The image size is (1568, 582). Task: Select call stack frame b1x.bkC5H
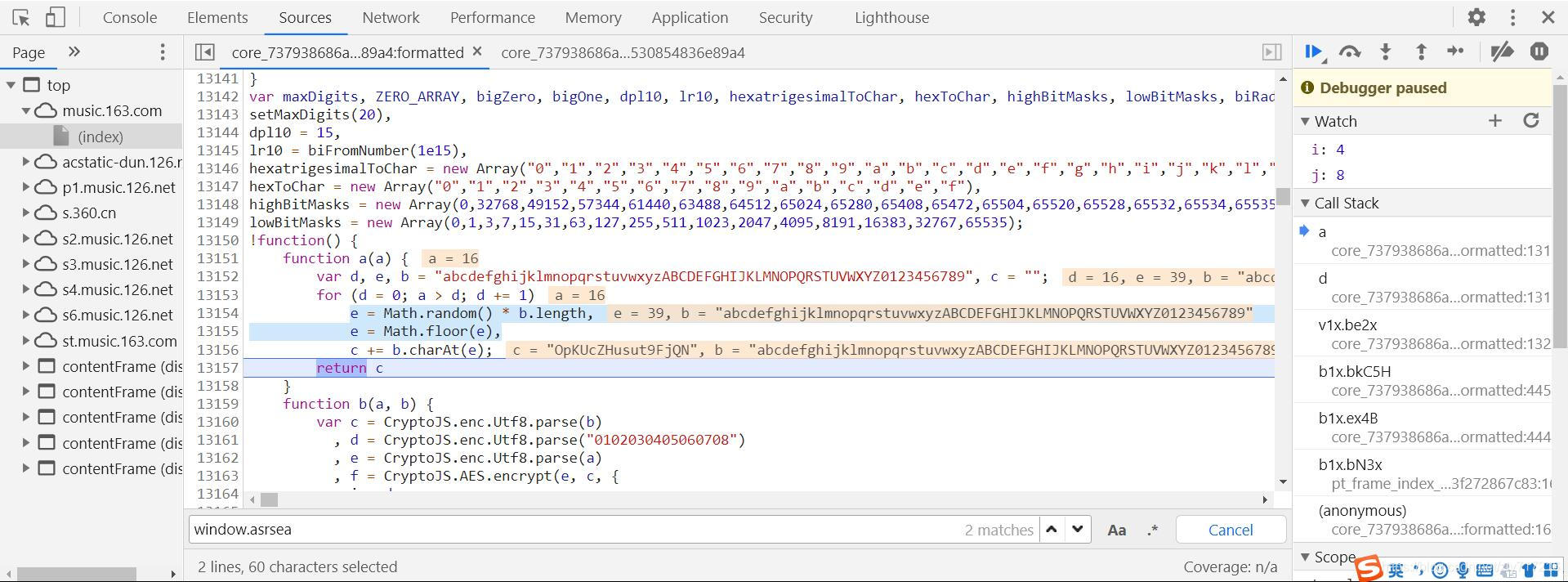(1423, 381)
